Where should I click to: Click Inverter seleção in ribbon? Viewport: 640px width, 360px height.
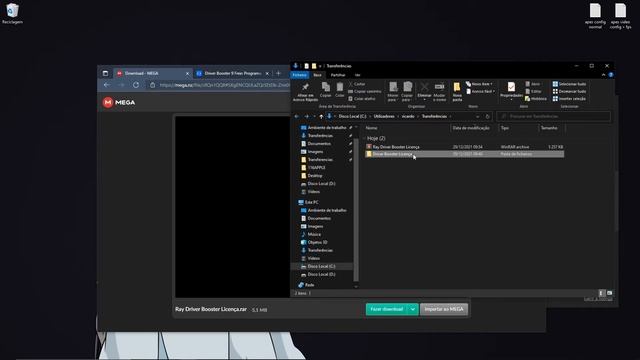pos(569,99)
